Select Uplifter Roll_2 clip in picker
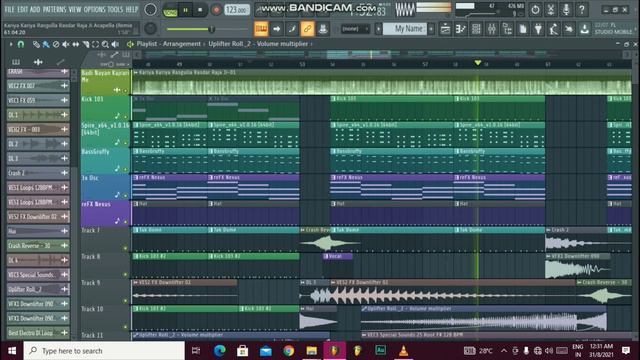640x360 pixels. (x=38, y=289)
